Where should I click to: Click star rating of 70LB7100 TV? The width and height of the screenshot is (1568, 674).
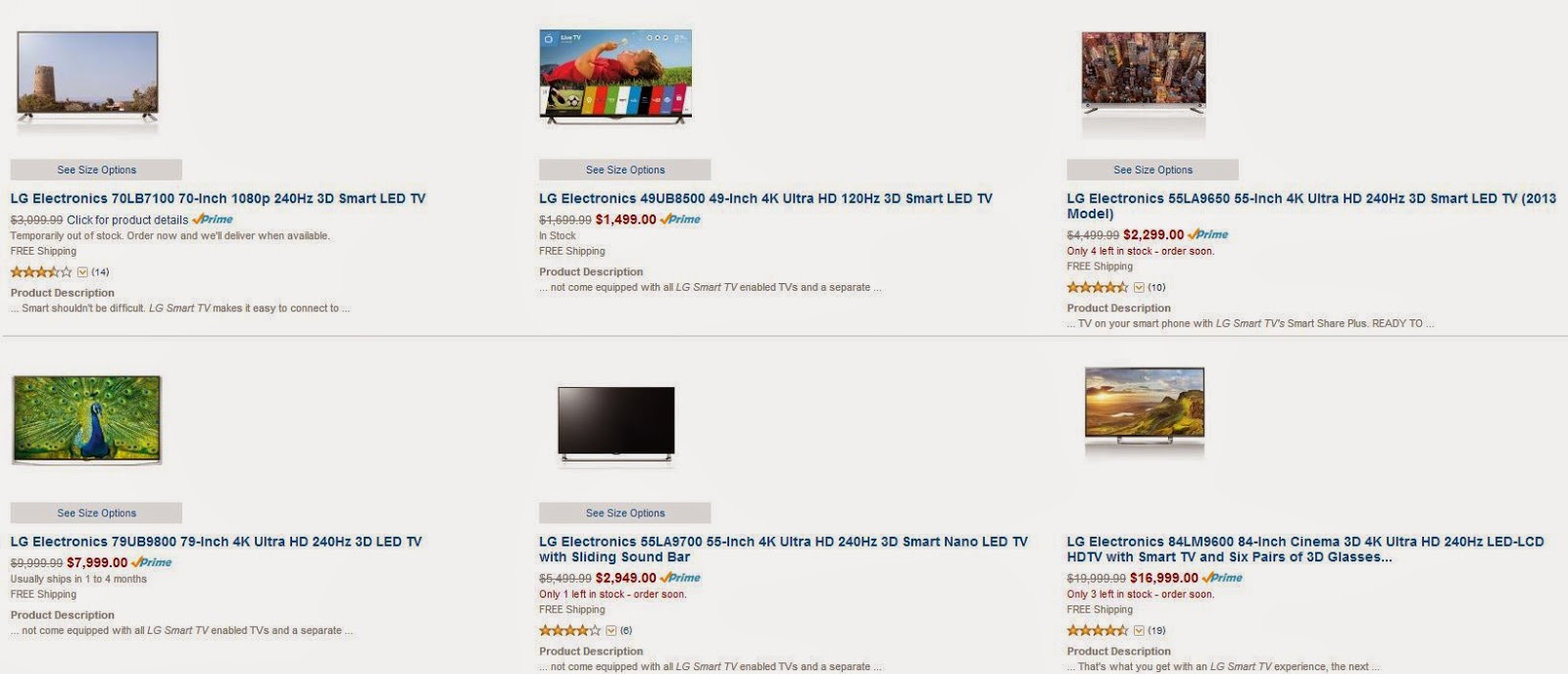pos(41,271)
